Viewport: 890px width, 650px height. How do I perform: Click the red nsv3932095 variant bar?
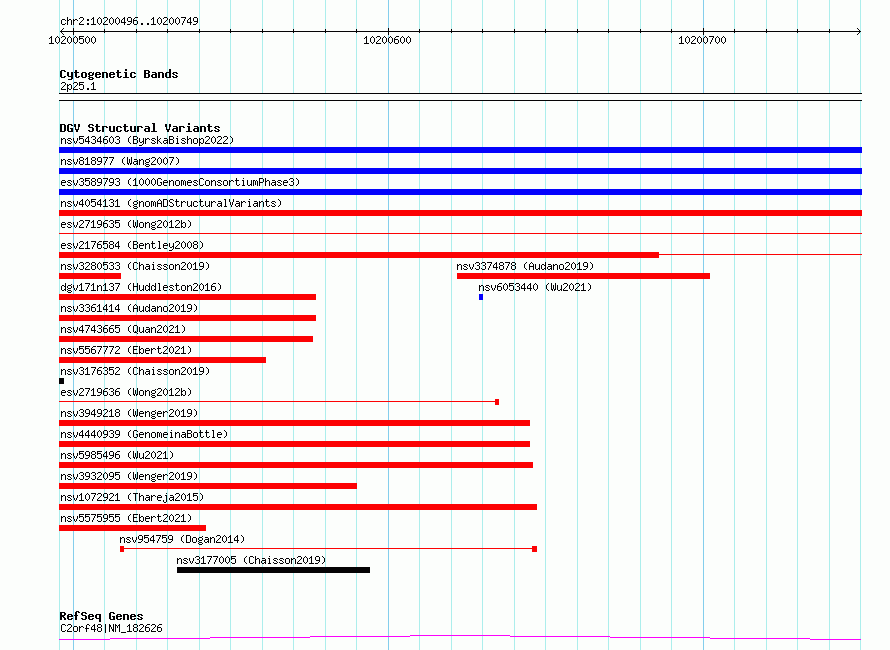(208, 486)
